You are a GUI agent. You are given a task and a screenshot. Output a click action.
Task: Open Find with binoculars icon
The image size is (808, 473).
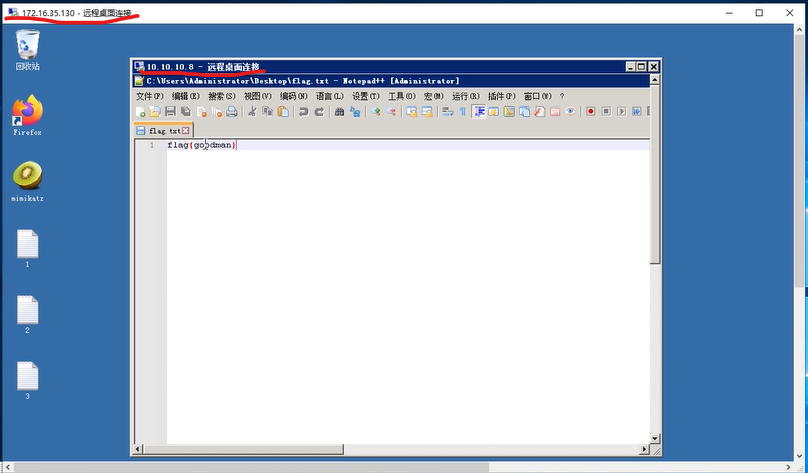click(339, 111)
